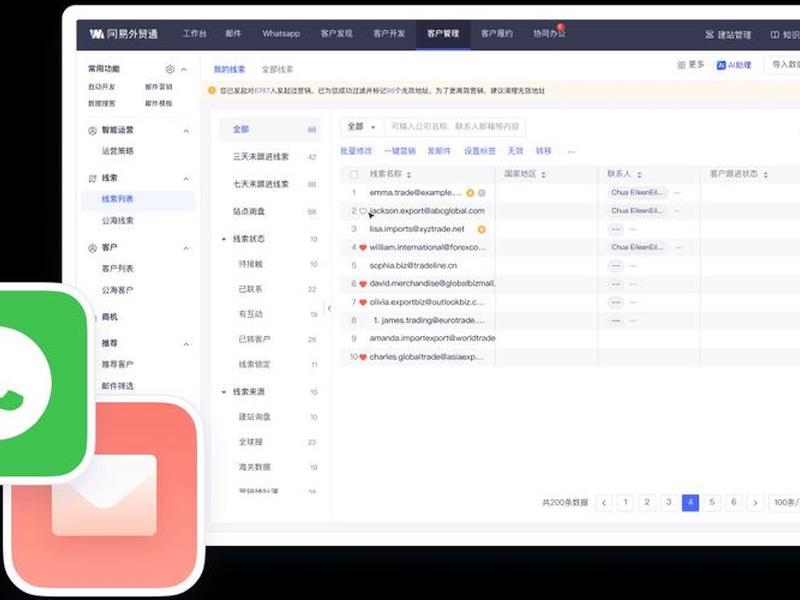800x600 pixels.
Task: Open the 100条 page size dropdown
Action: (x=787, y=503)
